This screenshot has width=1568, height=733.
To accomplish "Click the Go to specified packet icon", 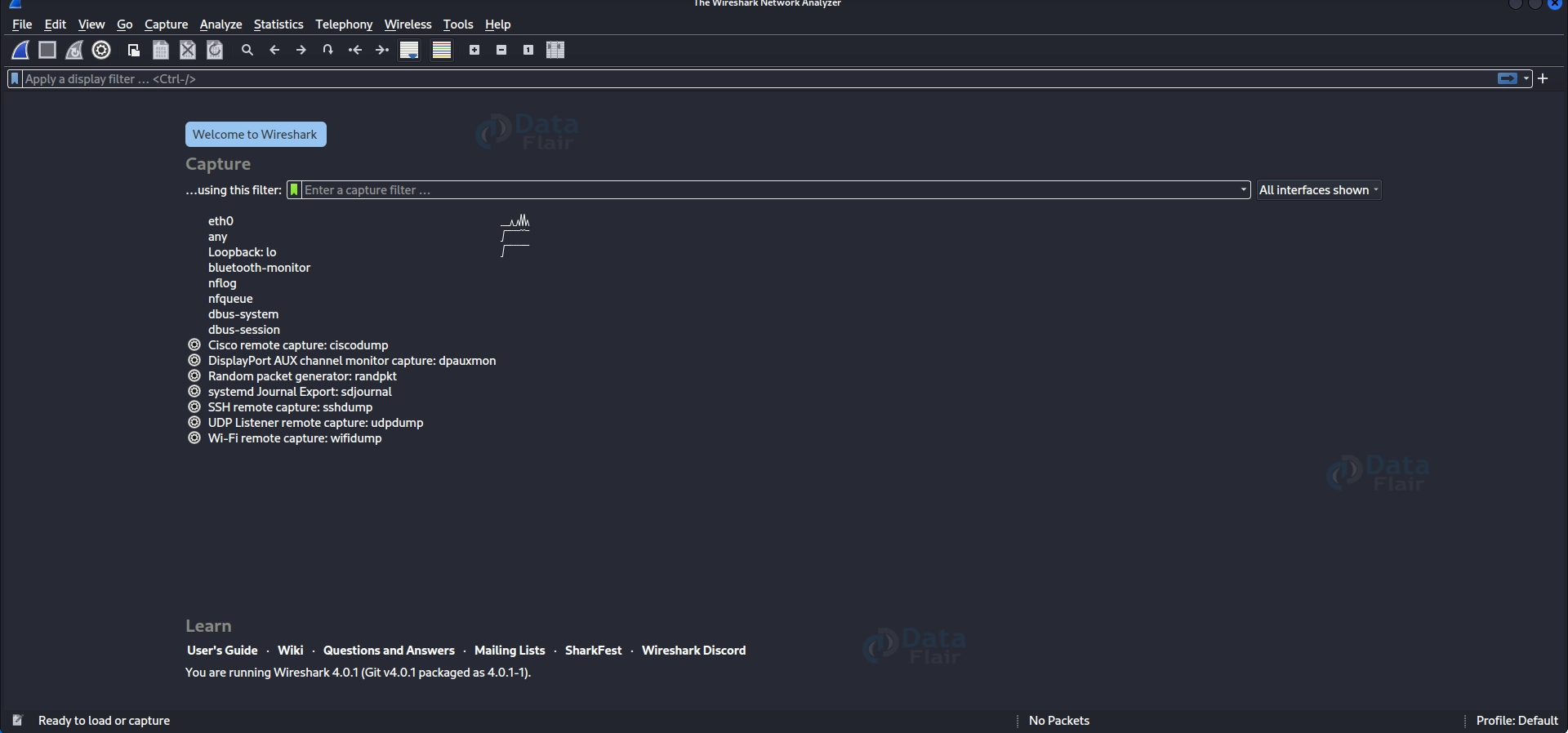I will pyautogui.click(x=328, y=51).
